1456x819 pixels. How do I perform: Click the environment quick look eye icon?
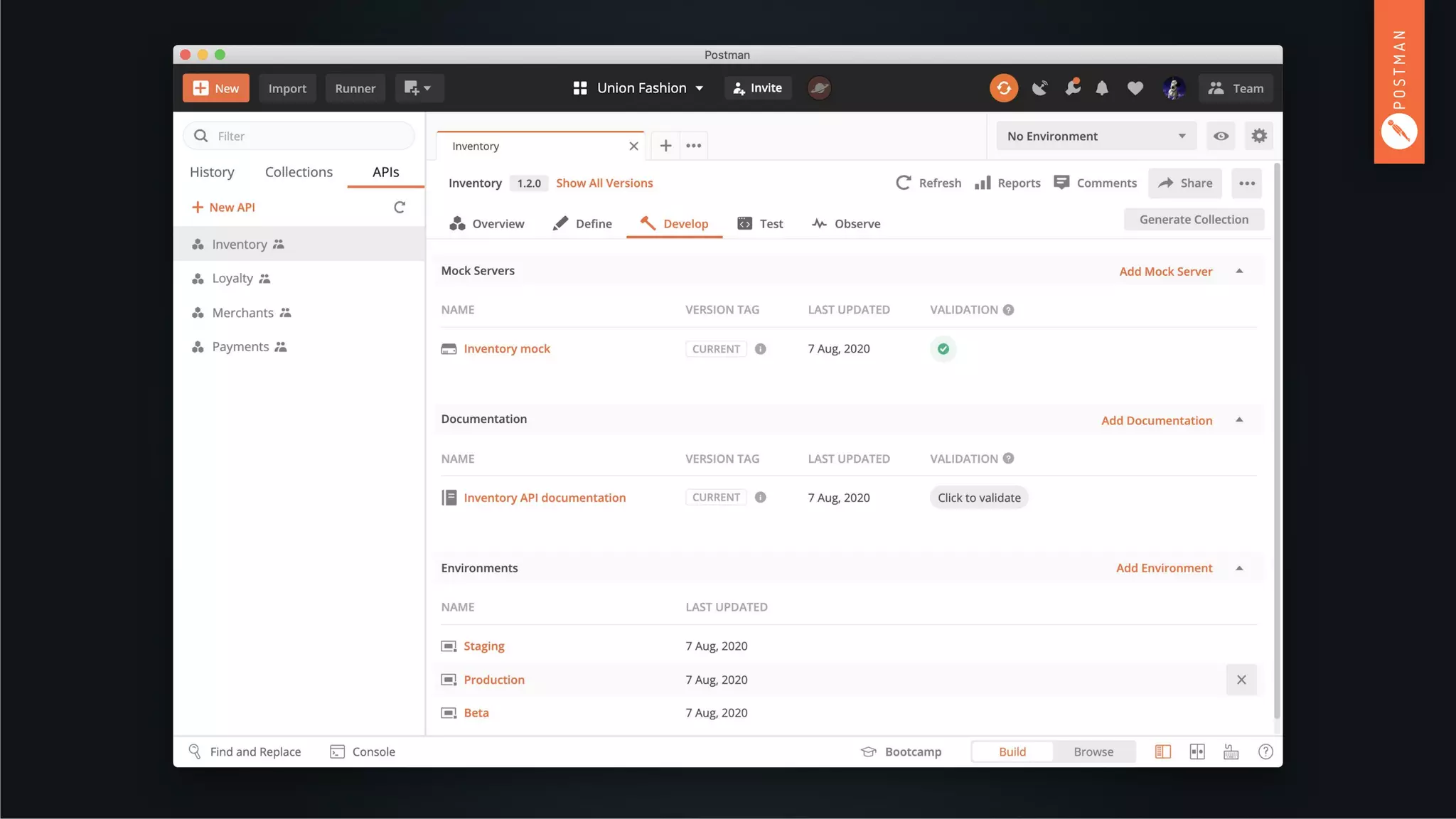coord(1221,136)
